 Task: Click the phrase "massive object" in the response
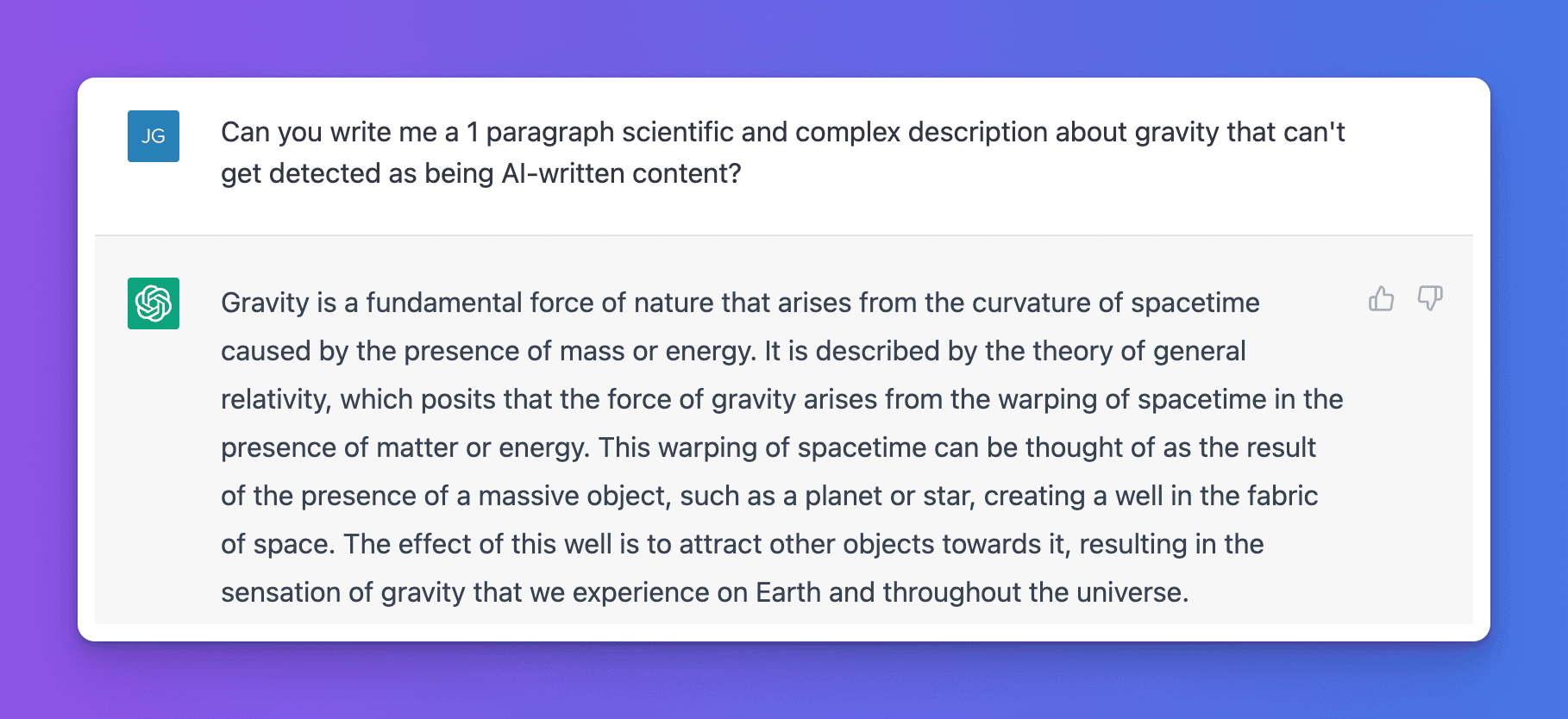[x=573, y=497]
